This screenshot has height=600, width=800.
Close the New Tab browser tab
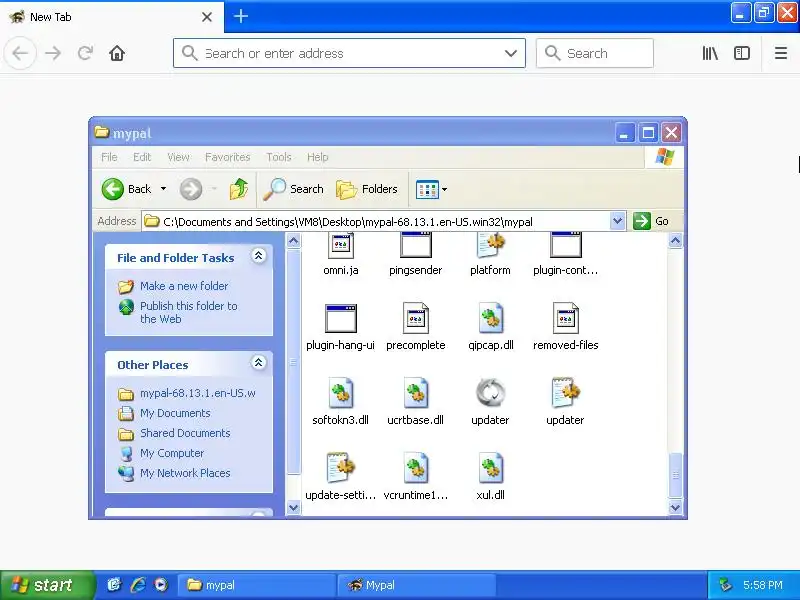[207, 17]
